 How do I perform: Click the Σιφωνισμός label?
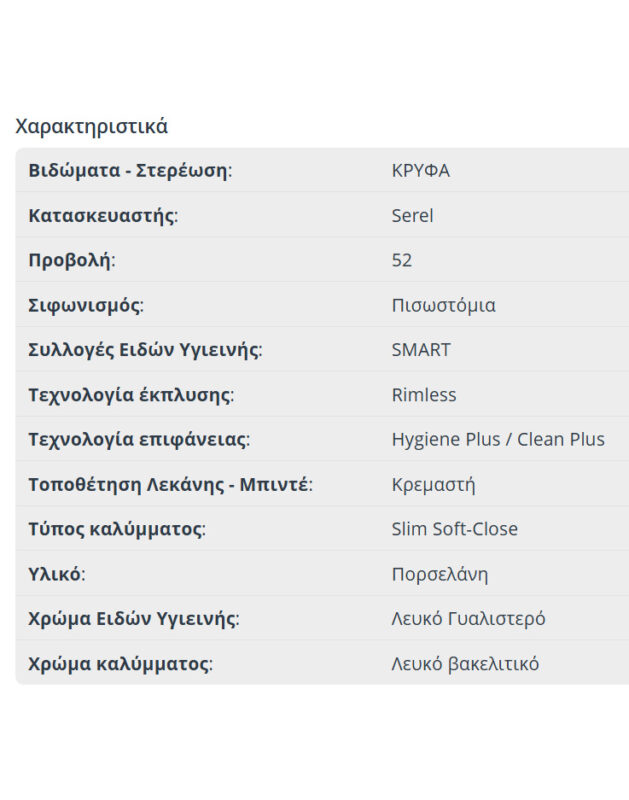[87, 305]
